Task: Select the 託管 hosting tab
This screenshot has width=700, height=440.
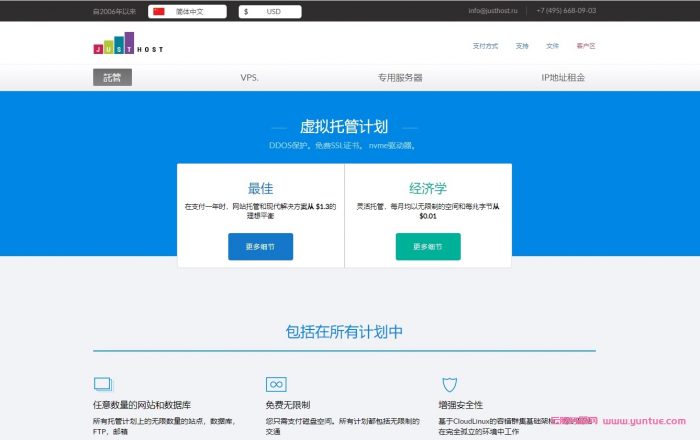Action: (112, 77)
